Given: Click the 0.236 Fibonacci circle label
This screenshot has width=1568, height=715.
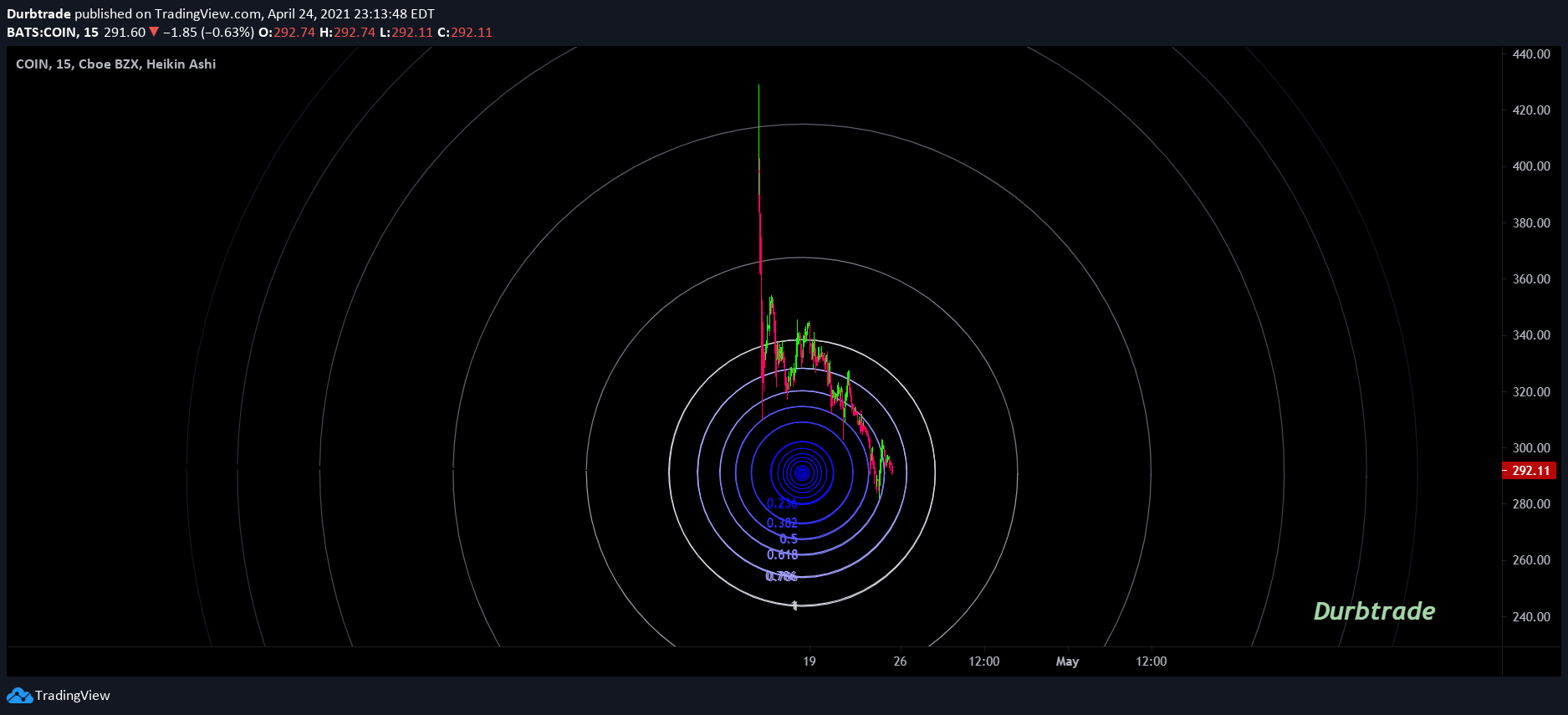Looking at the screenshot, I should (782, 503).
